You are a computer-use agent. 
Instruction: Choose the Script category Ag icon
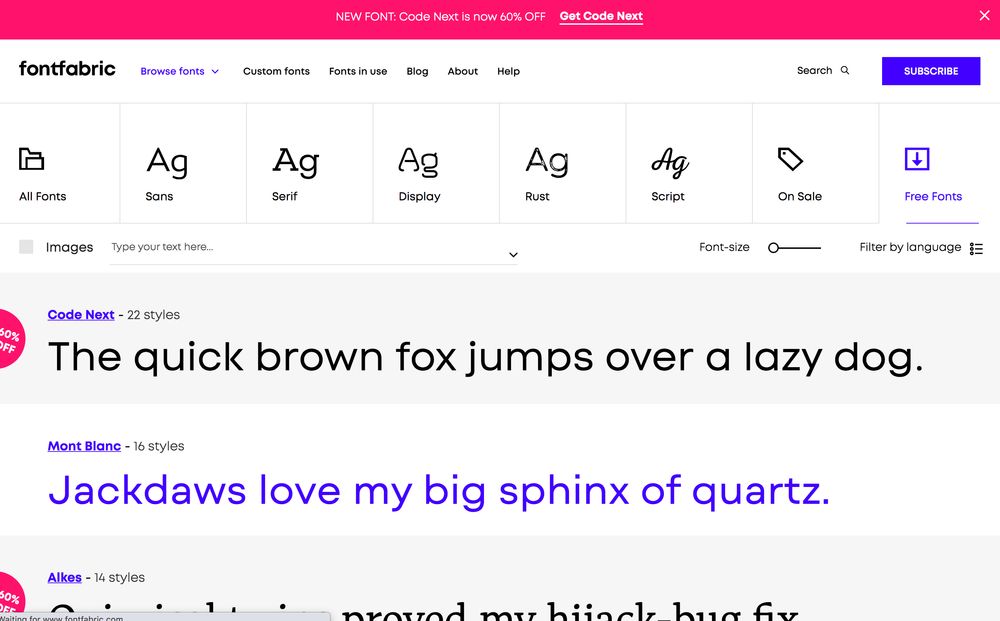670,163
